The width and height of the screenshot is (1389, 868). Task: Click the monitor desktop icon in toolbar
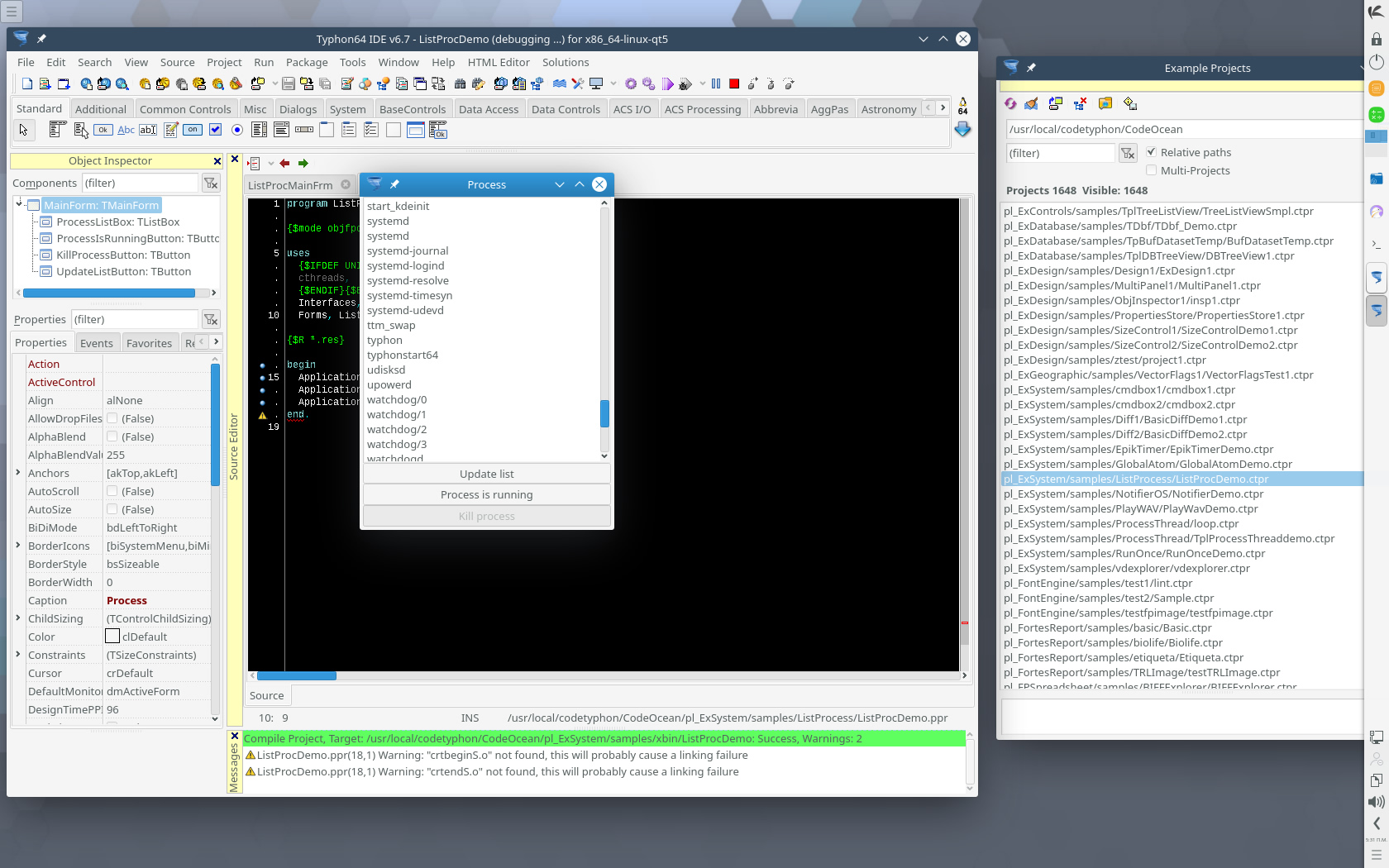click(596, 83)
